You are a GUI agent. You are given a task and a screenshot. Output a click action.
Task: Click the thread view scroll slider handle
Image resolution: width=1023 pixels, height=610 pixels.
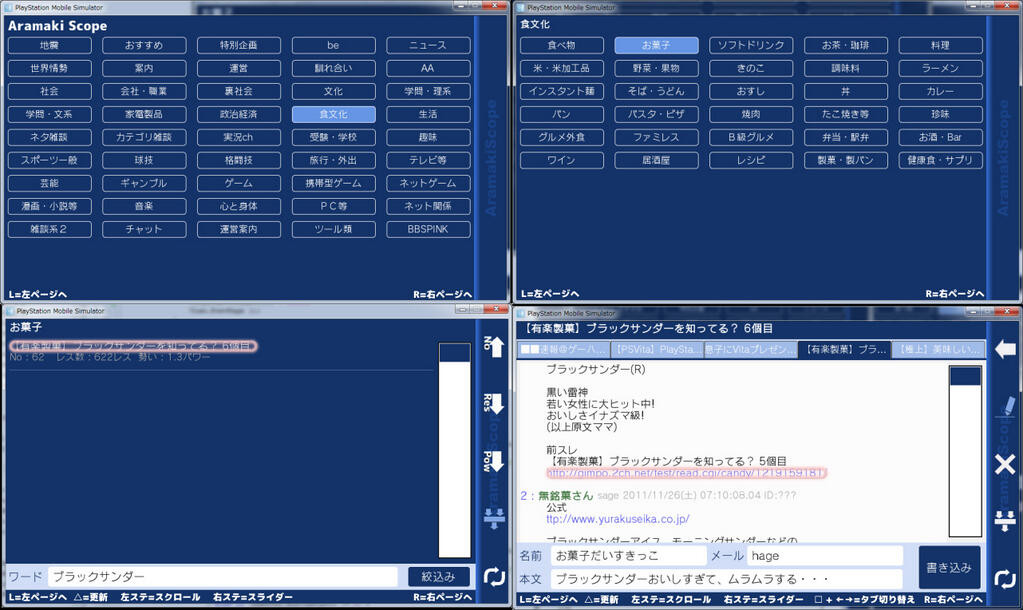coord(966,376)
